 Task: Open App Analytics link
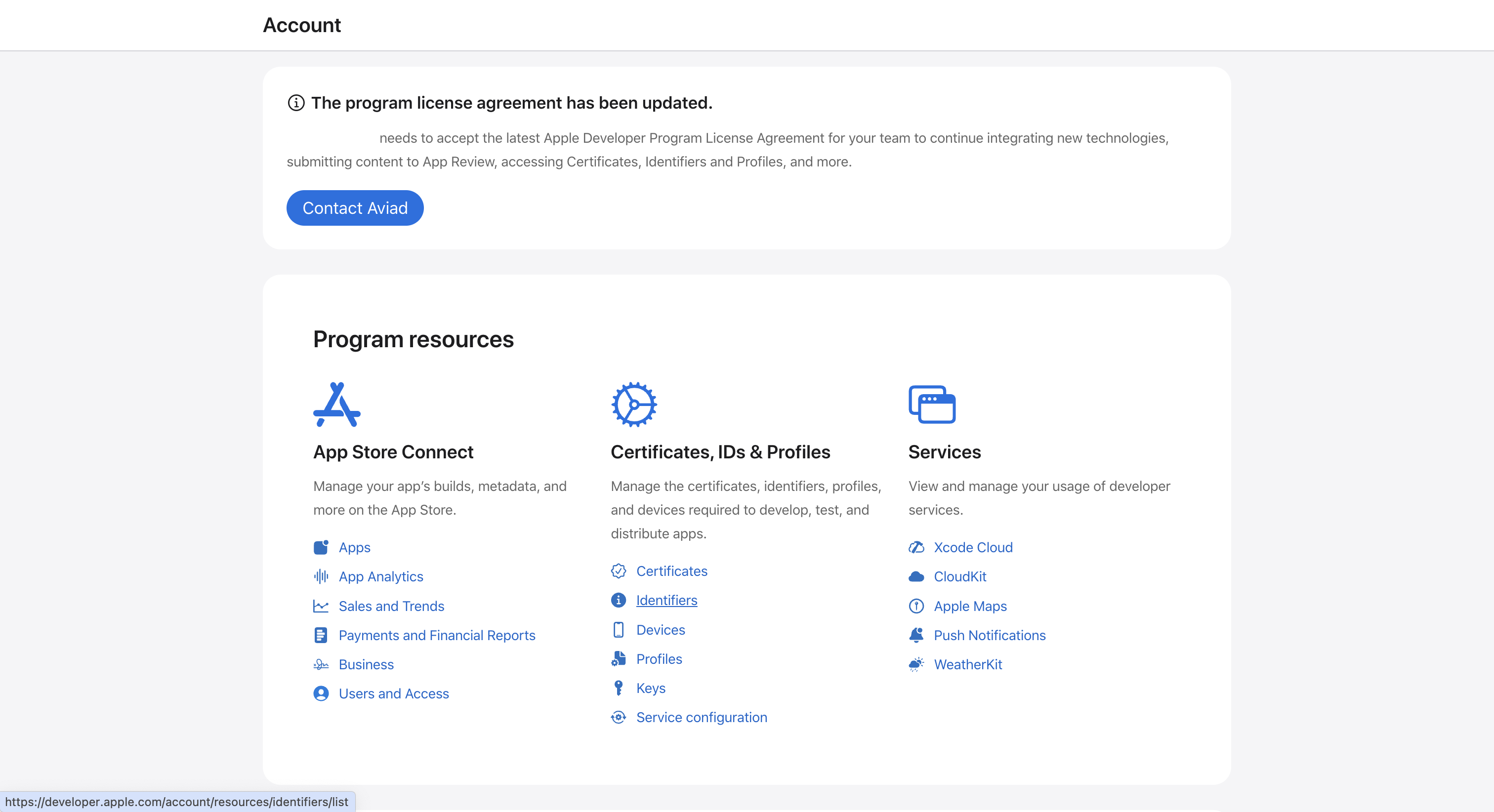(380, 576)
